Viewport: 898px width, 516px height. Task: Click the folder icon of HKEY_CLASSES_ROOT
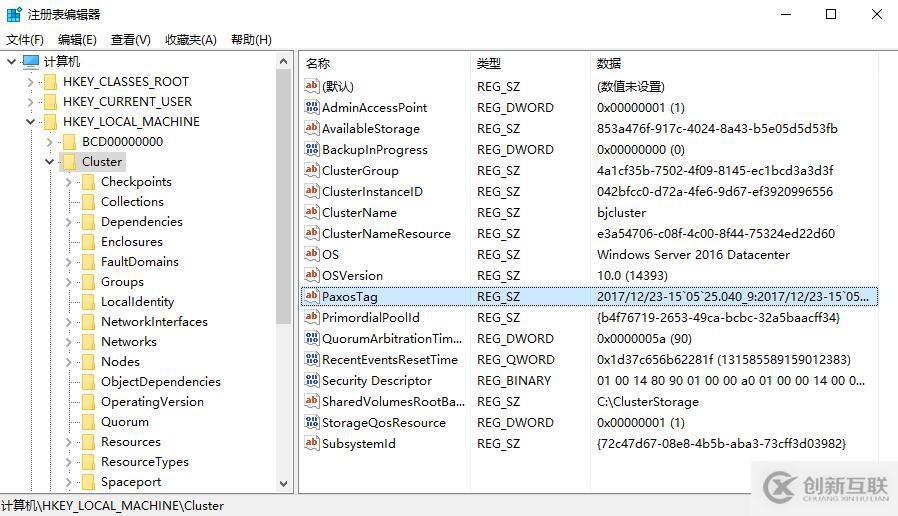50,82
